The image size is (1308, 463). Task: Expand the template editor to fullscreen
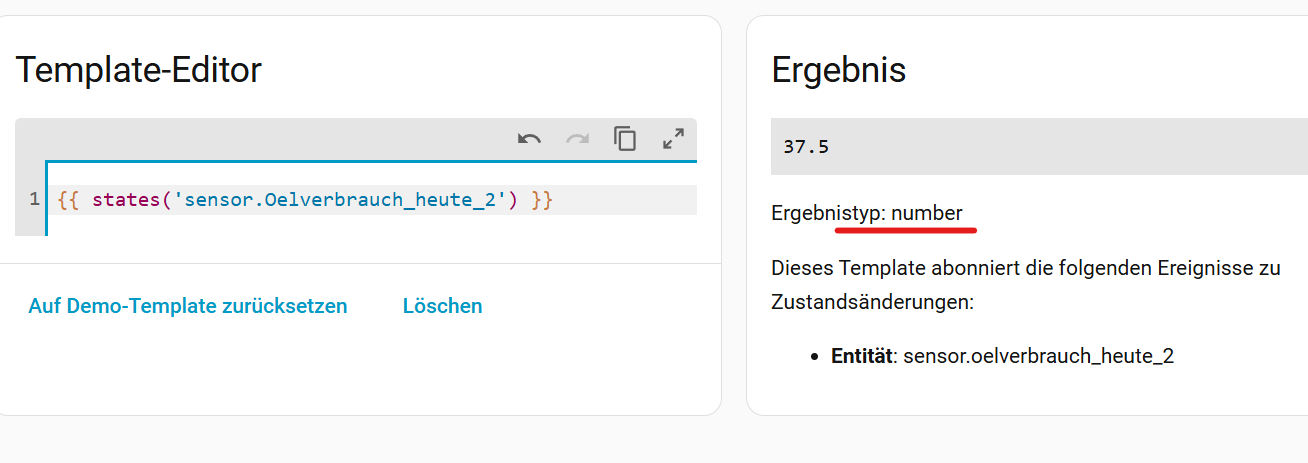pos(673,139)
